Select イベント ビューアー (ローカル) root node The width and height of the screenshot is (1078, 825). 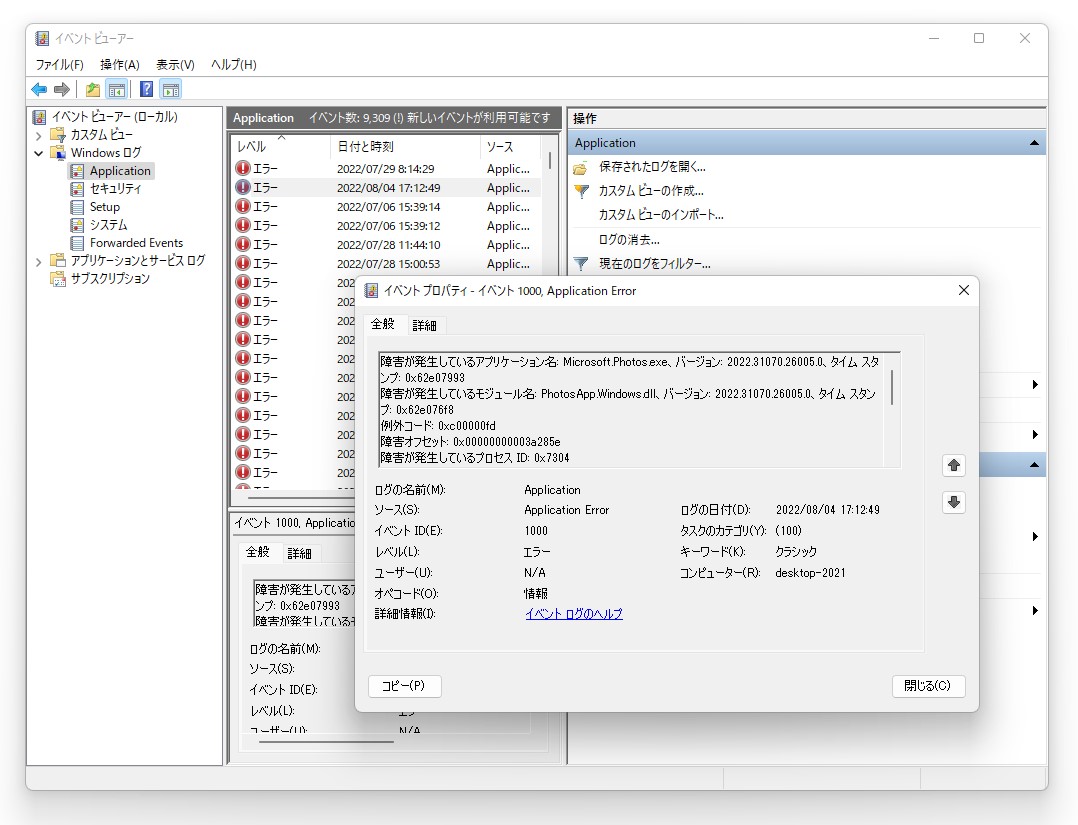(x=114, y=117)
